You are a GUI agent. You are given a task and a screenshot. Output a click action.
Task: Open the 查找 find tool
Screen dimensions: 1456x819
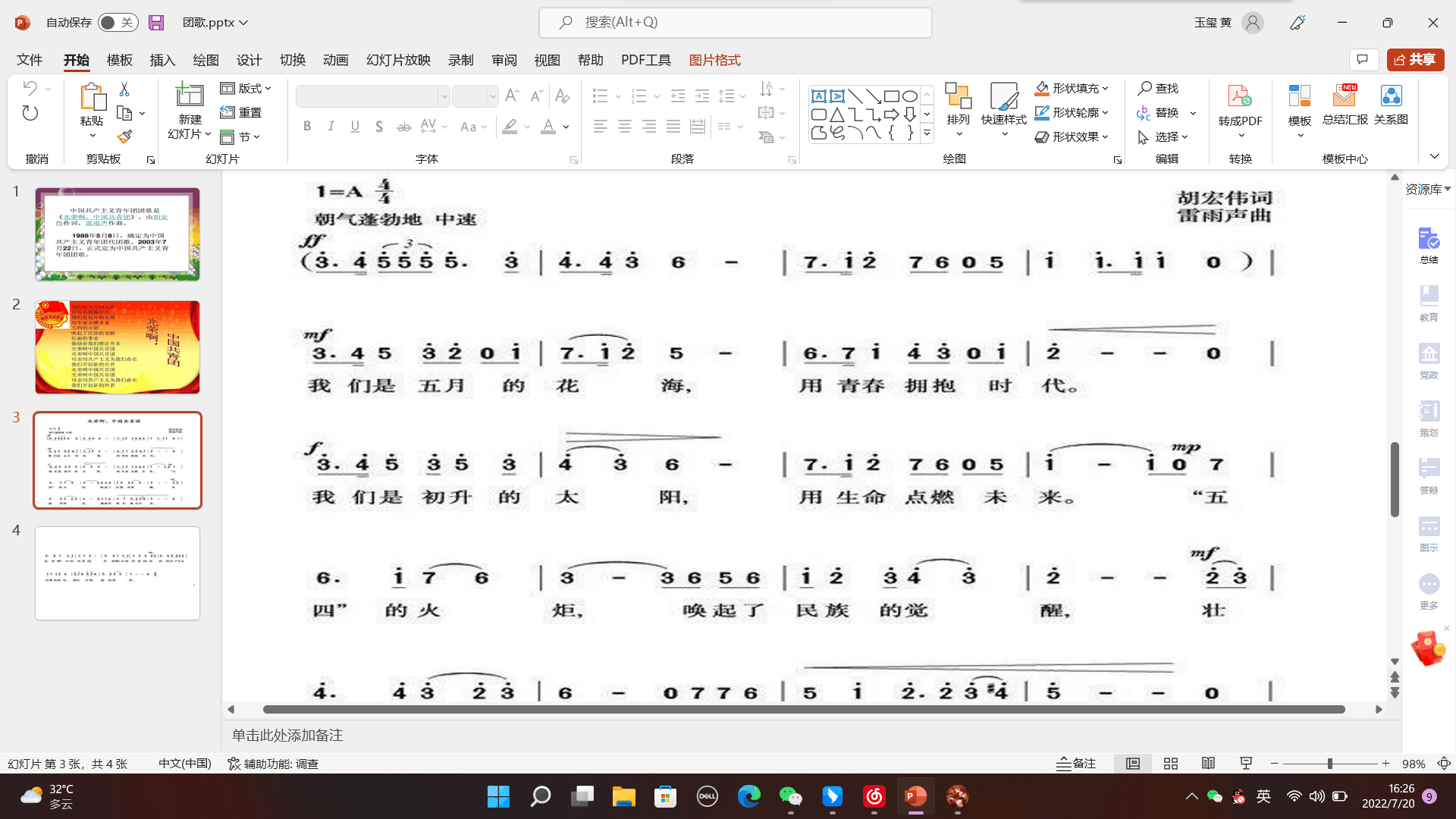click(x=1158, y=87)
